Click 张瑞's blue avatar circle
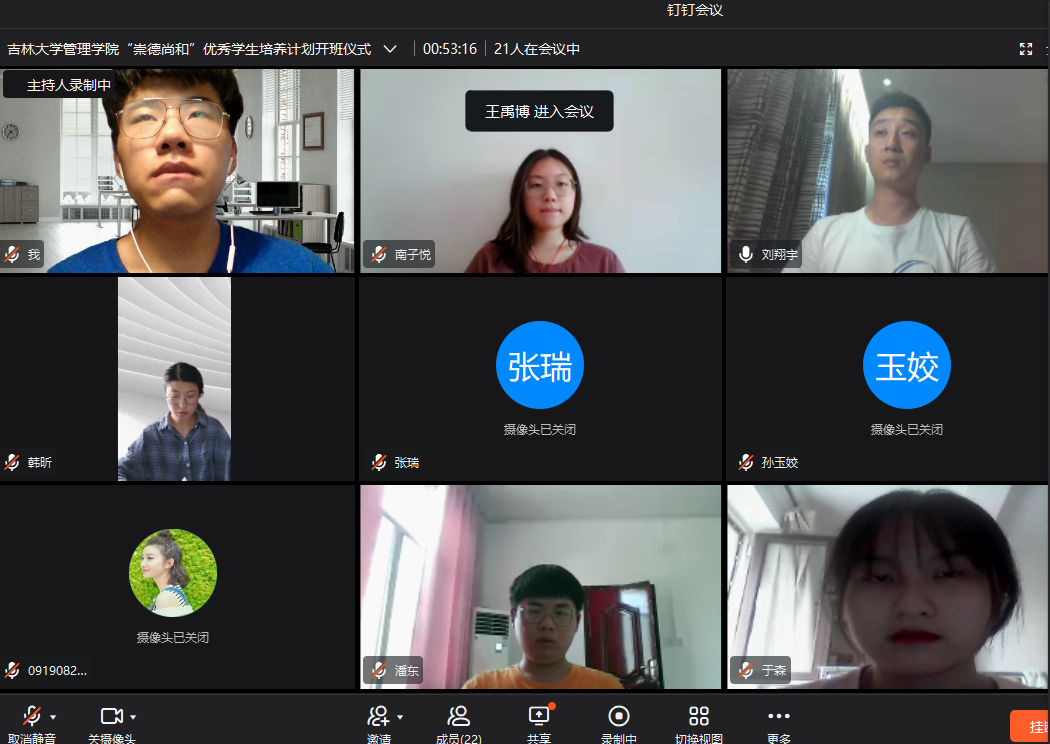 [540, 365]
